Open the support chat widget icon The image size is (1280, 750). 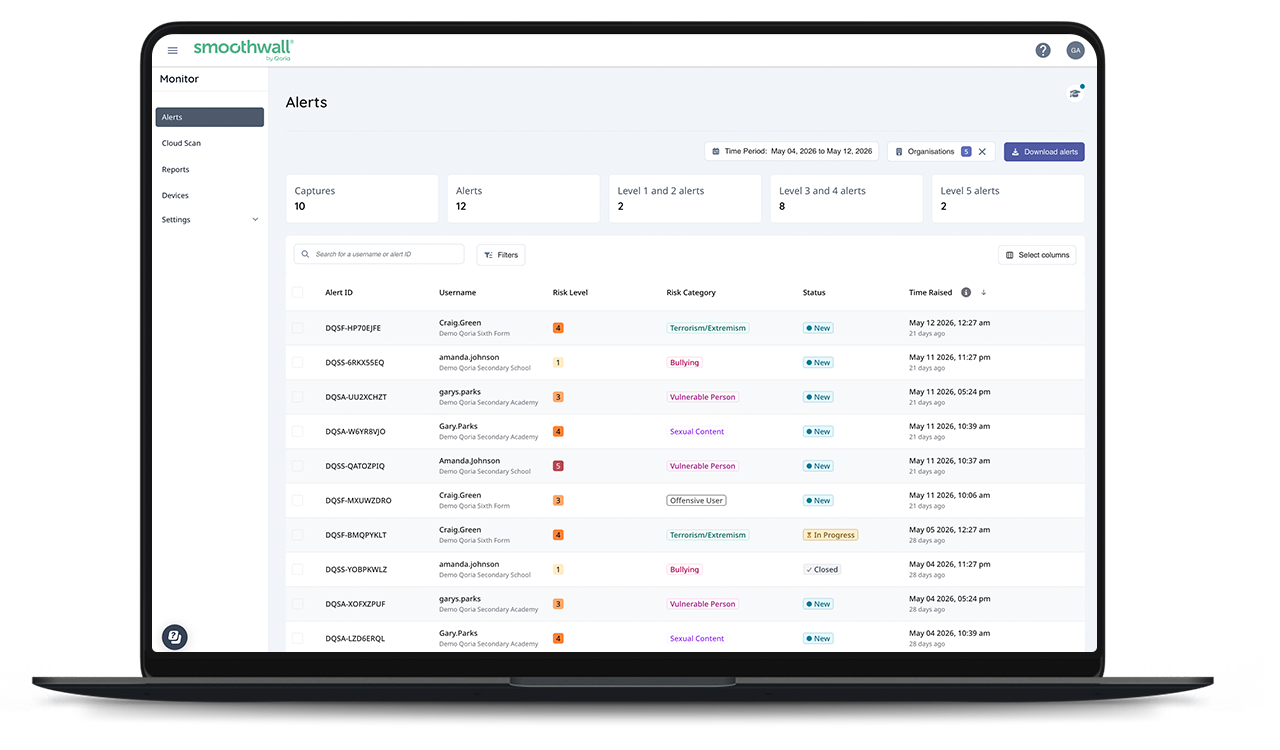click(175, 637)
